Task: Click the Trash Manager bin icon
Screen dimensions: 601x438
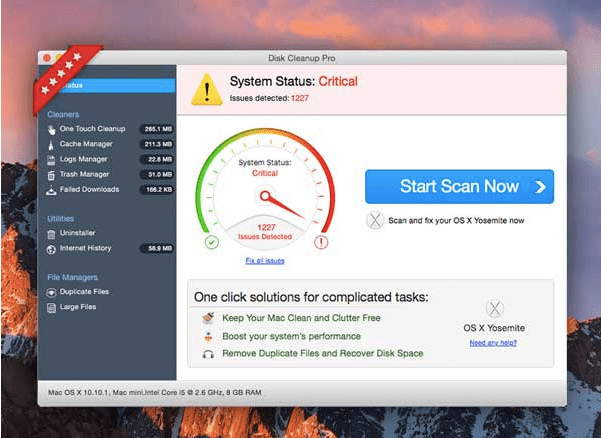Action: click(x=51, y=175)
